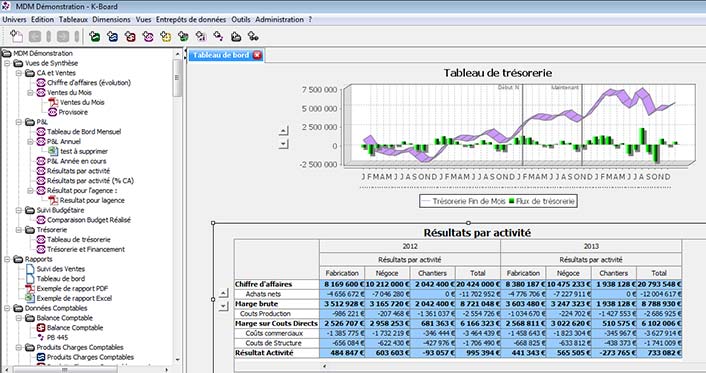706x373 pixels.
Task: Collapse the CA et Ventes folder
Action: [x=19, y=73]
